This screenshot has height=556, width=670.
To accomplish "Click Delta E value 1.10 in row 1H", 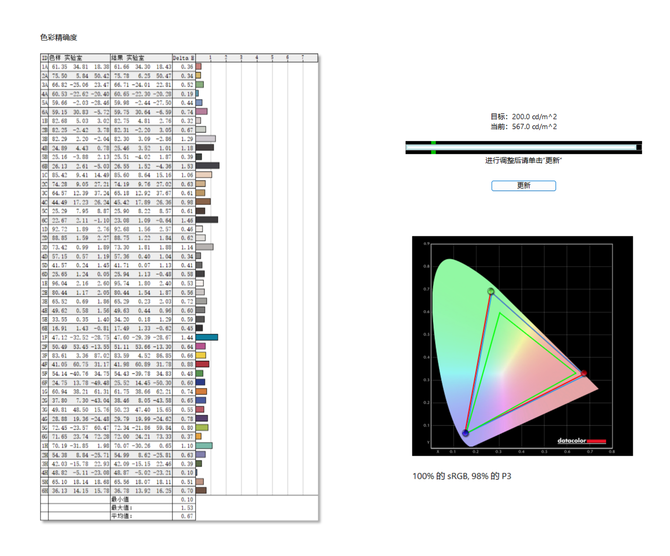I will [x=187, y=445].
